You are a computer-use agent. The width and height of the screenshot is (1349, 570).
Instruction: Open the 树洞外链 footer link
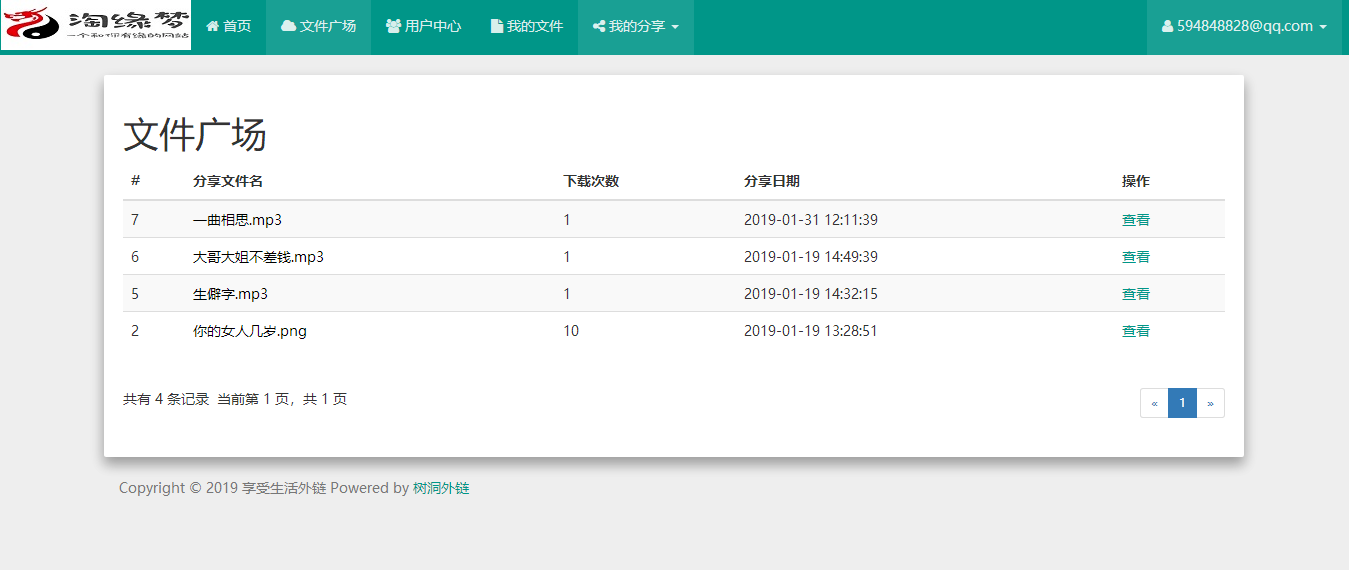click(x=441, y=488)
